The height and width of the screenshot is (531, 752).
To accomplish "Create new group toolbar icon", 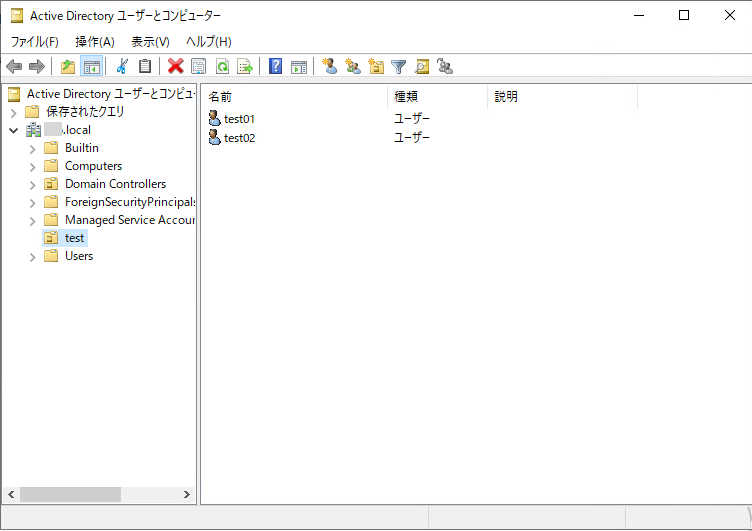I will [353, 66].
